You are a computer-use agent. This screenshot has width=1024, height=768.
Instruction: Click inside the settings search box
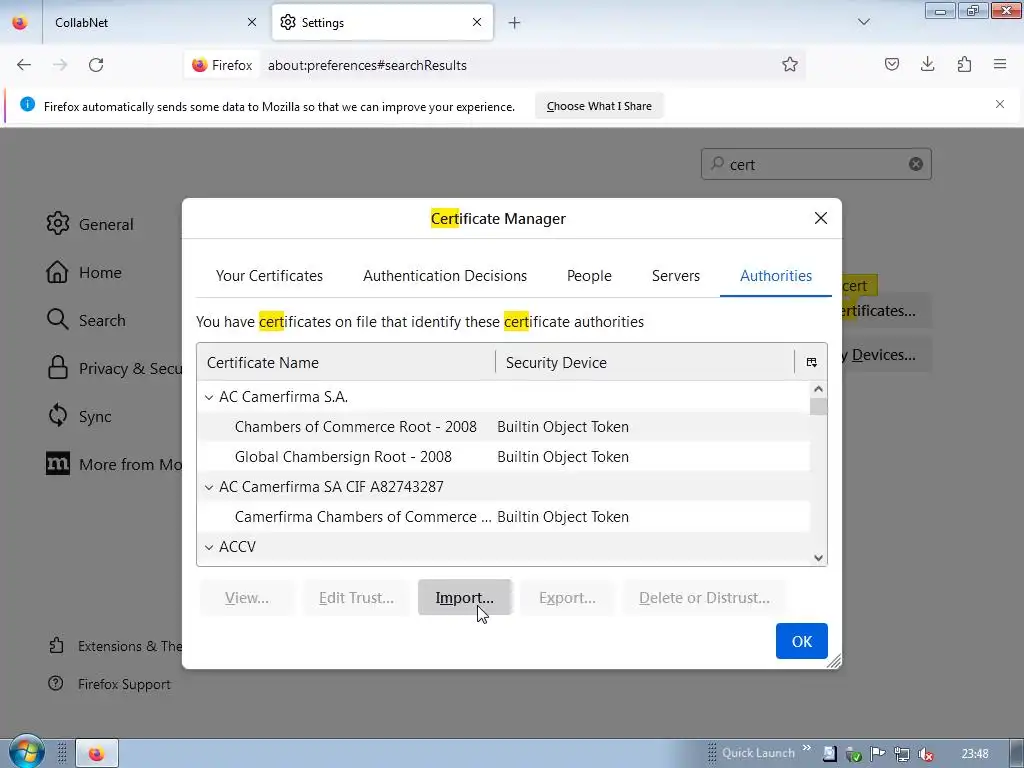816,164
